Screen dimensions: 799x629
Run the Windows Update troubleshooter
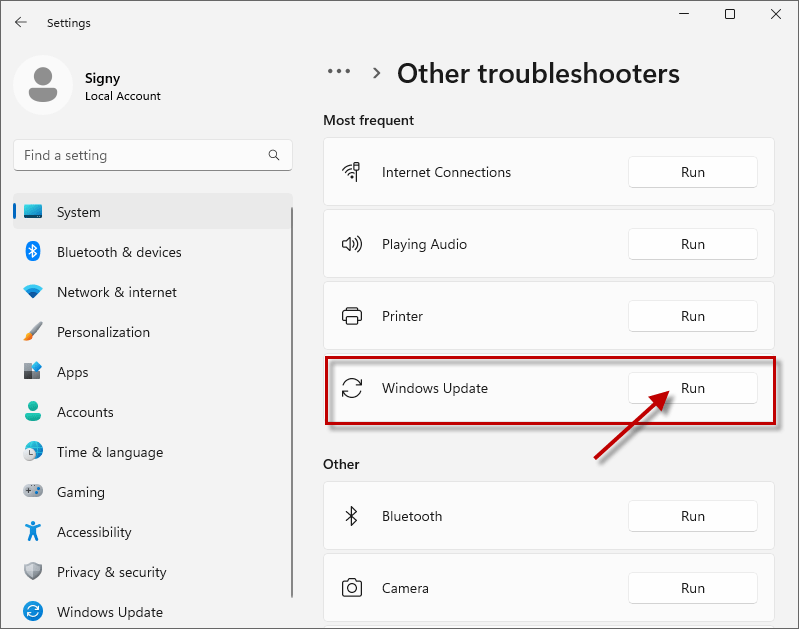tap(693, 388)
